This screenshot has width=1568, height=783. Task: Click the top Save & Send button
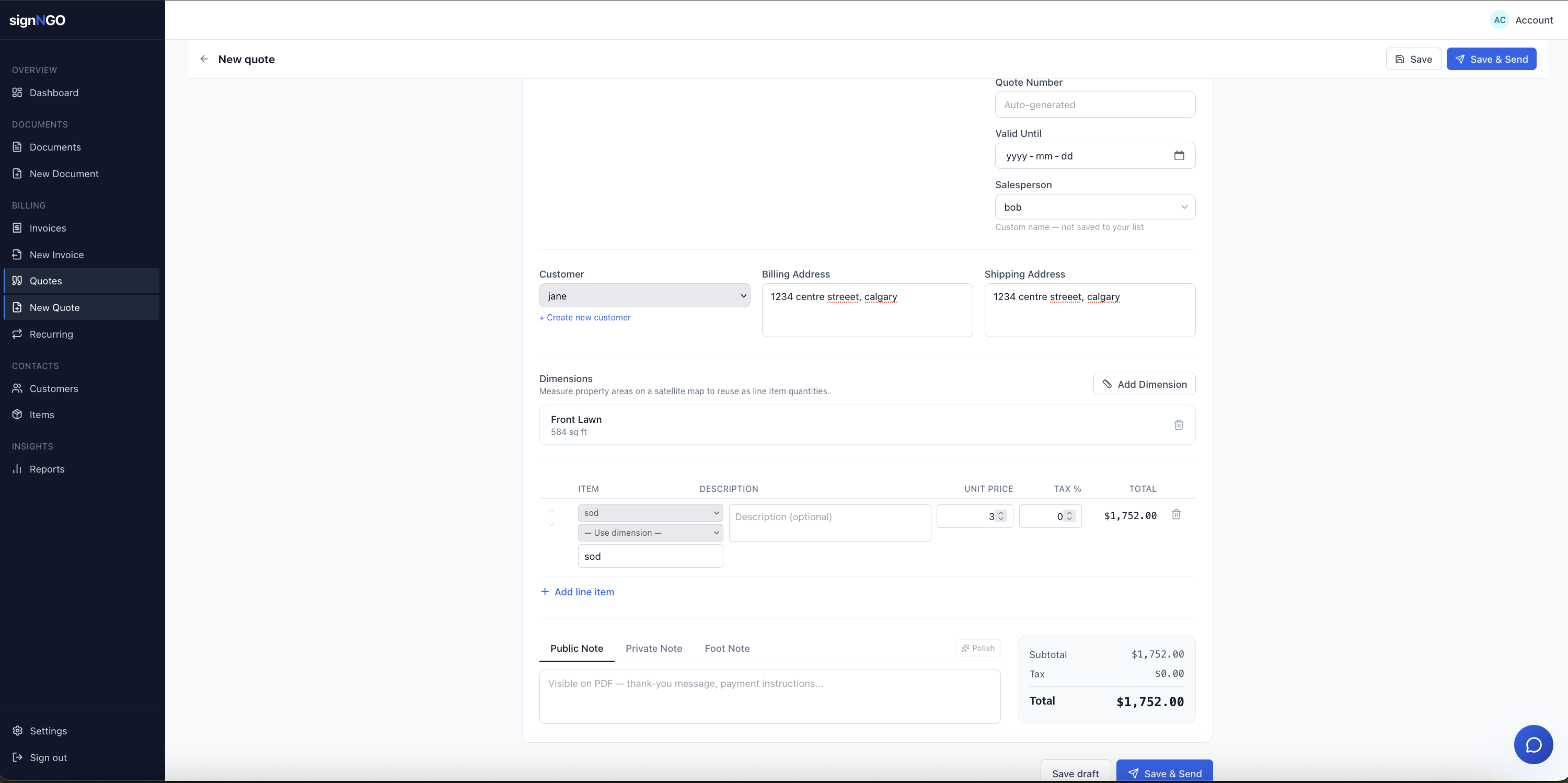(x=1491, y=59)
